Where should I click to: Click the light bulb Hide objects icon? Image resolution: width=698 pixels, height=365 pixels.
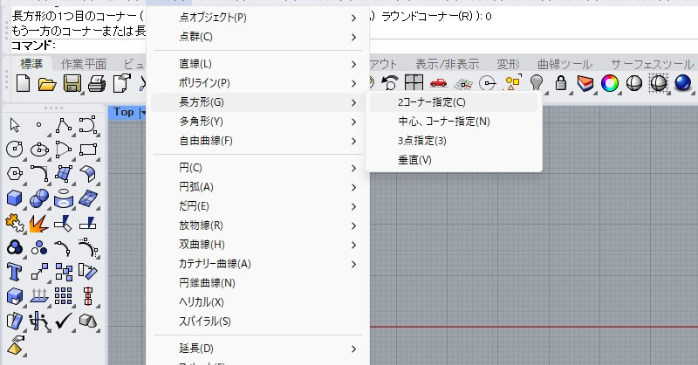pos(537,83)
